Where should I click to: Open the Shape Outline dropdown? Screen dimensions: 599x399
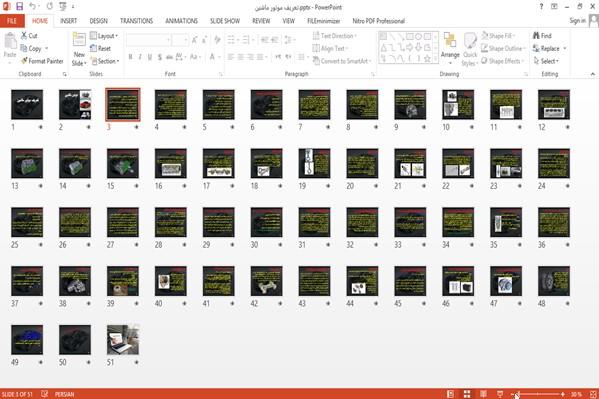(x=503, y=48)
